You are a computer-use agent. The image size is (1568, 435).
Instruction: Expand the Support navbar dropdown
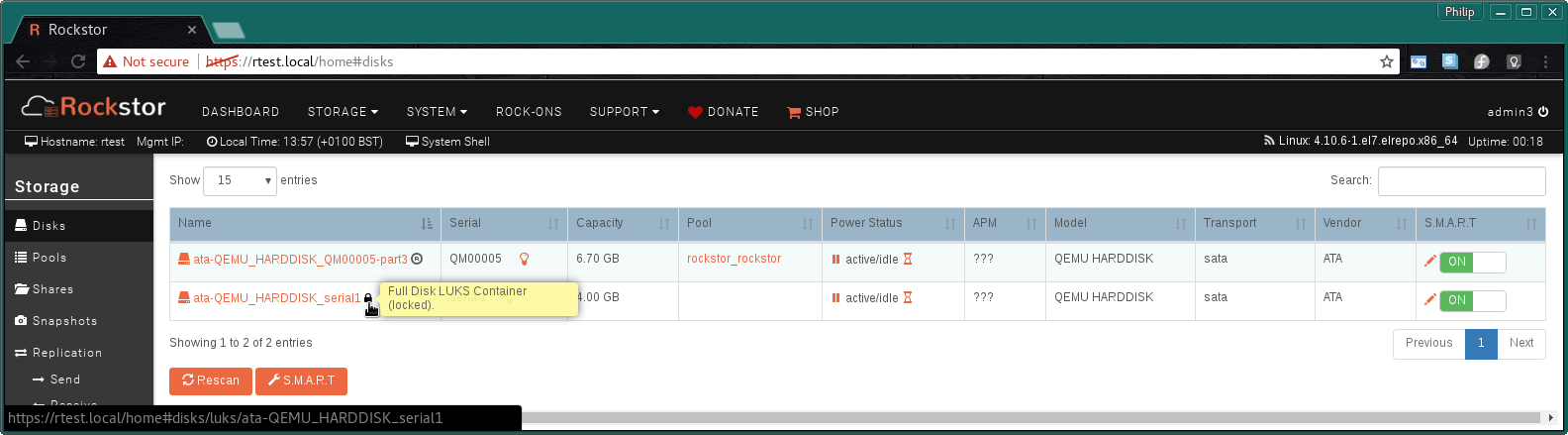point(625,112)
